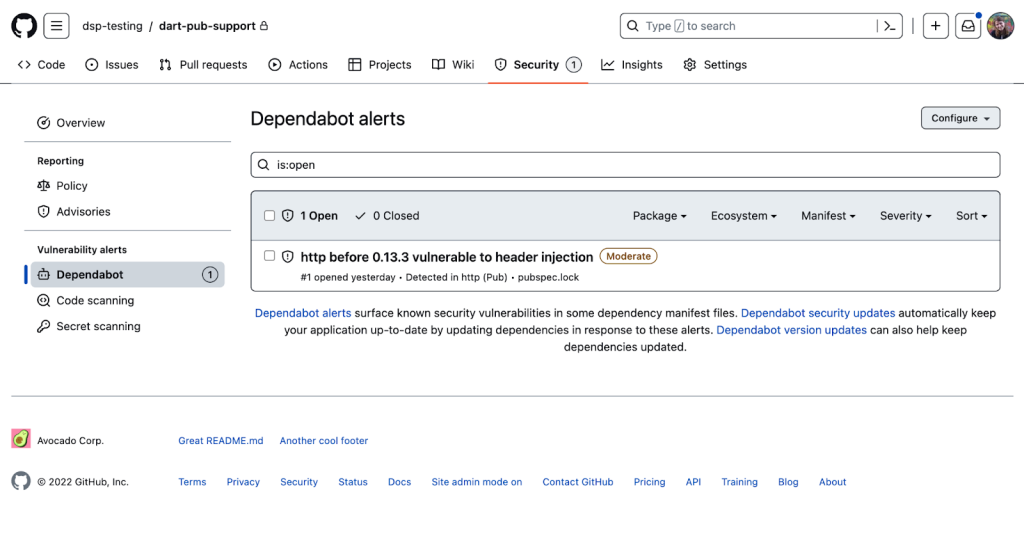Select Code scanning in the sidebar

[x=95, y=300]
